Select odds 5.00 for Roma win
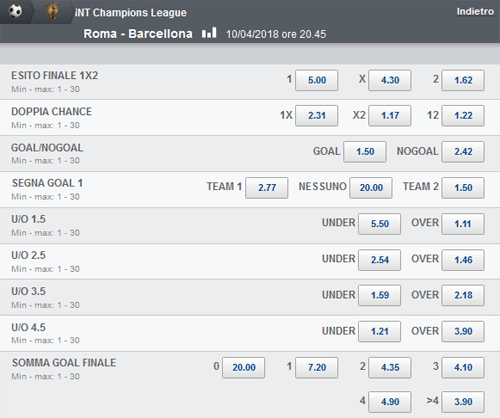500x418 pixels. coord(317,80)
